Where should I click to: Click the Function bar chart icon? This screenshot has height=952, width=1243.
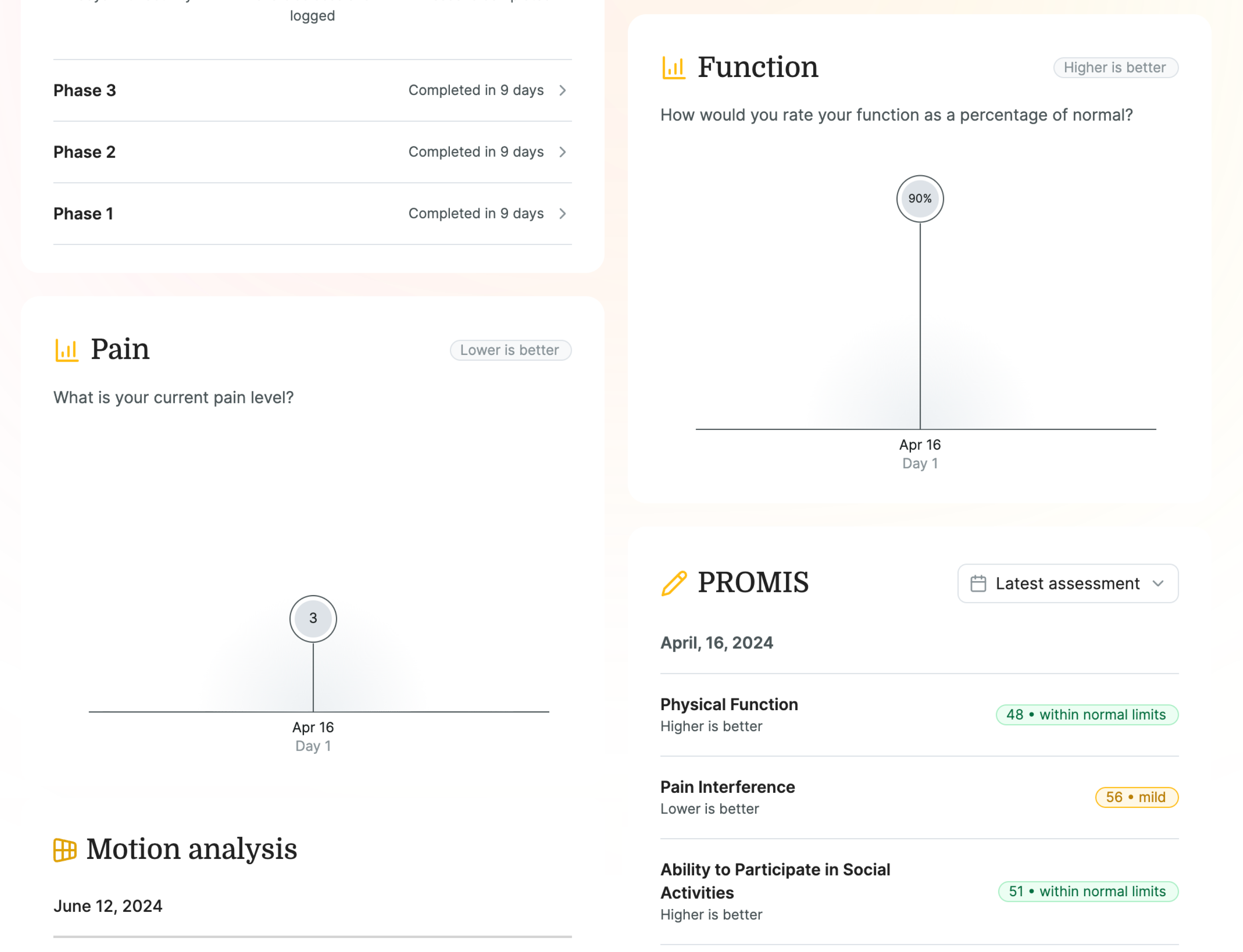click(x=674, y=67)
